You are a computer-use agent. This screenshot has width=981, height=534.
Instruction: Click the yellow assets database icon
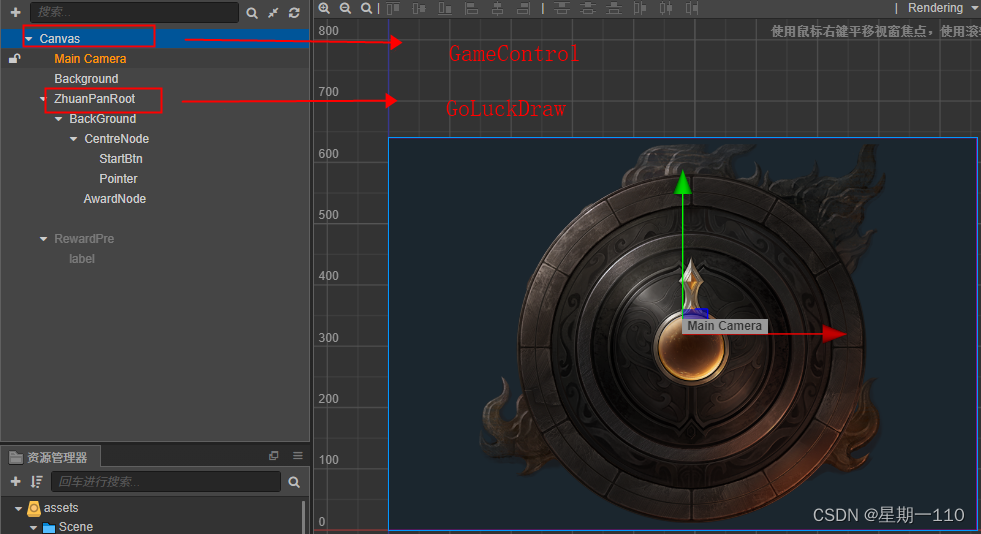34,508
